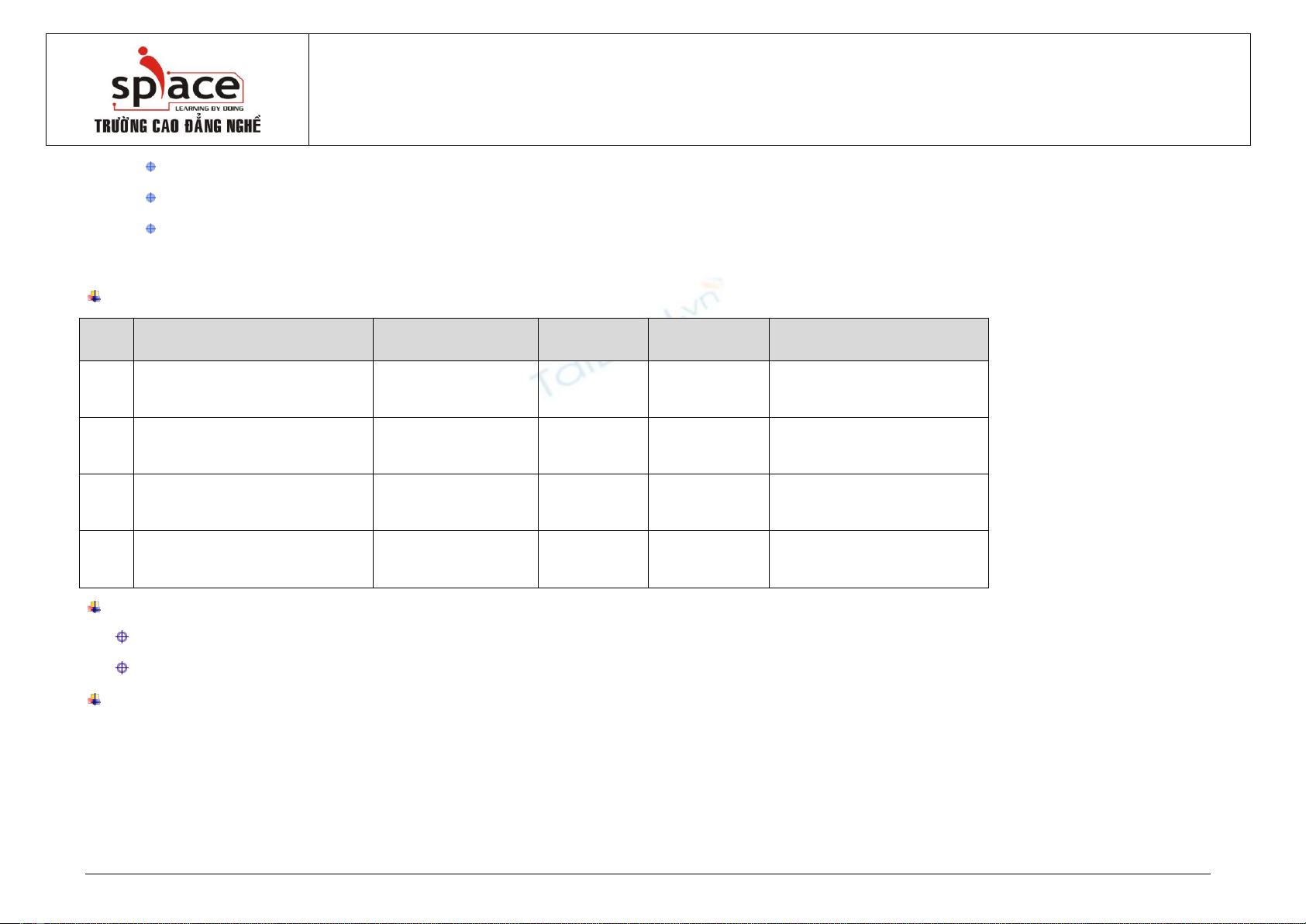
Task: Select the second gray header cell of the table
Action: click(253, 339)
